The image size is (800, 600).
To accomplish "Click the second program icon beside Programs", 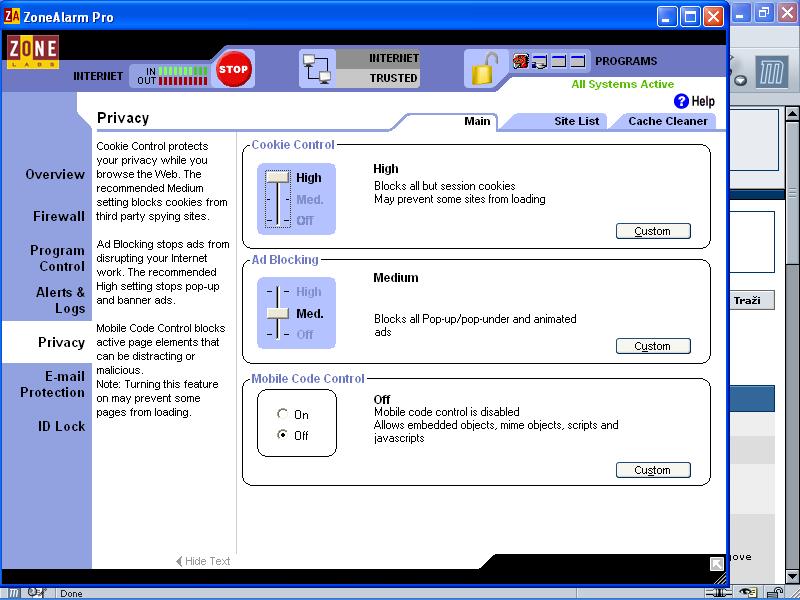I will [x=539, y=62].
